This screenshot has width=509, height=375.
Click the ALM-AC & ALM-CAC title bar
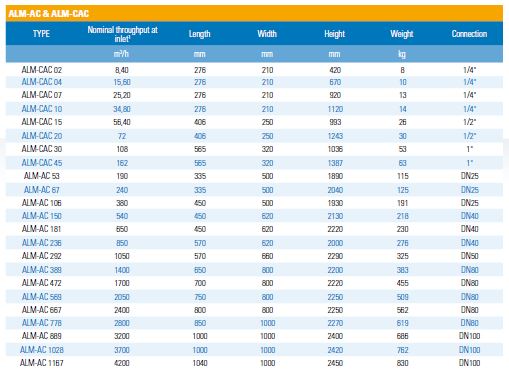click(254, 13)
